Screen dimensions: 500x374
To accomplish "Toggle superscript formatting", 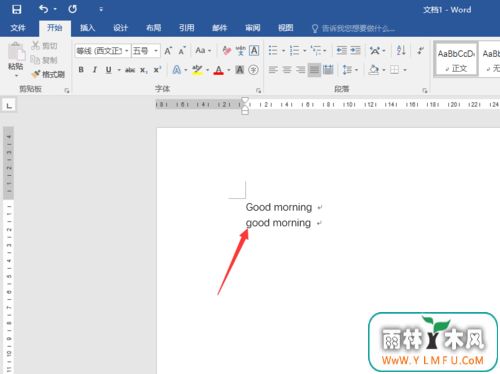I will tap(157, 70).
